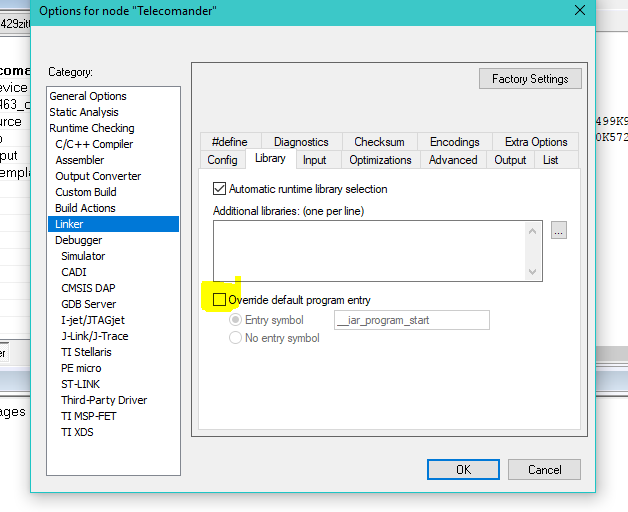This screenshot has height=512, width=628.
Task: Switch to the Diagnostics tab
Action: click(301, 142)
